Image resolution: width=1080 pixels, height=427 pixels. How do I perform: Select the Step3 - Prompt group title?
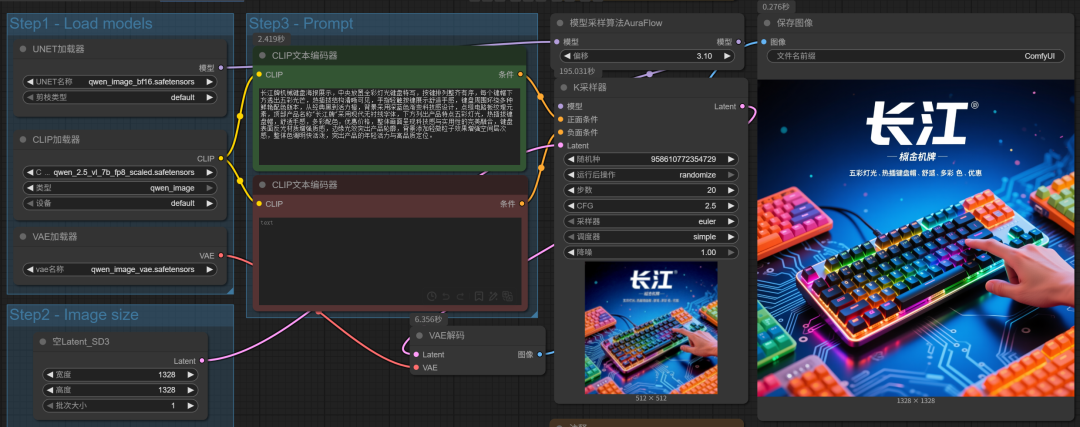[301, 23]
